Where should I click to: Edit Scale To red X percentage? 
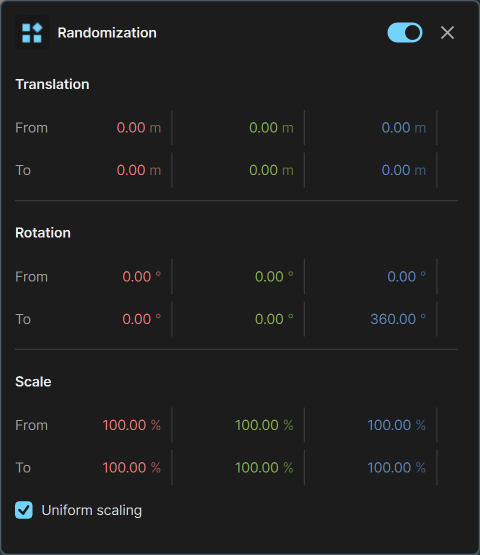click(132, 468)
